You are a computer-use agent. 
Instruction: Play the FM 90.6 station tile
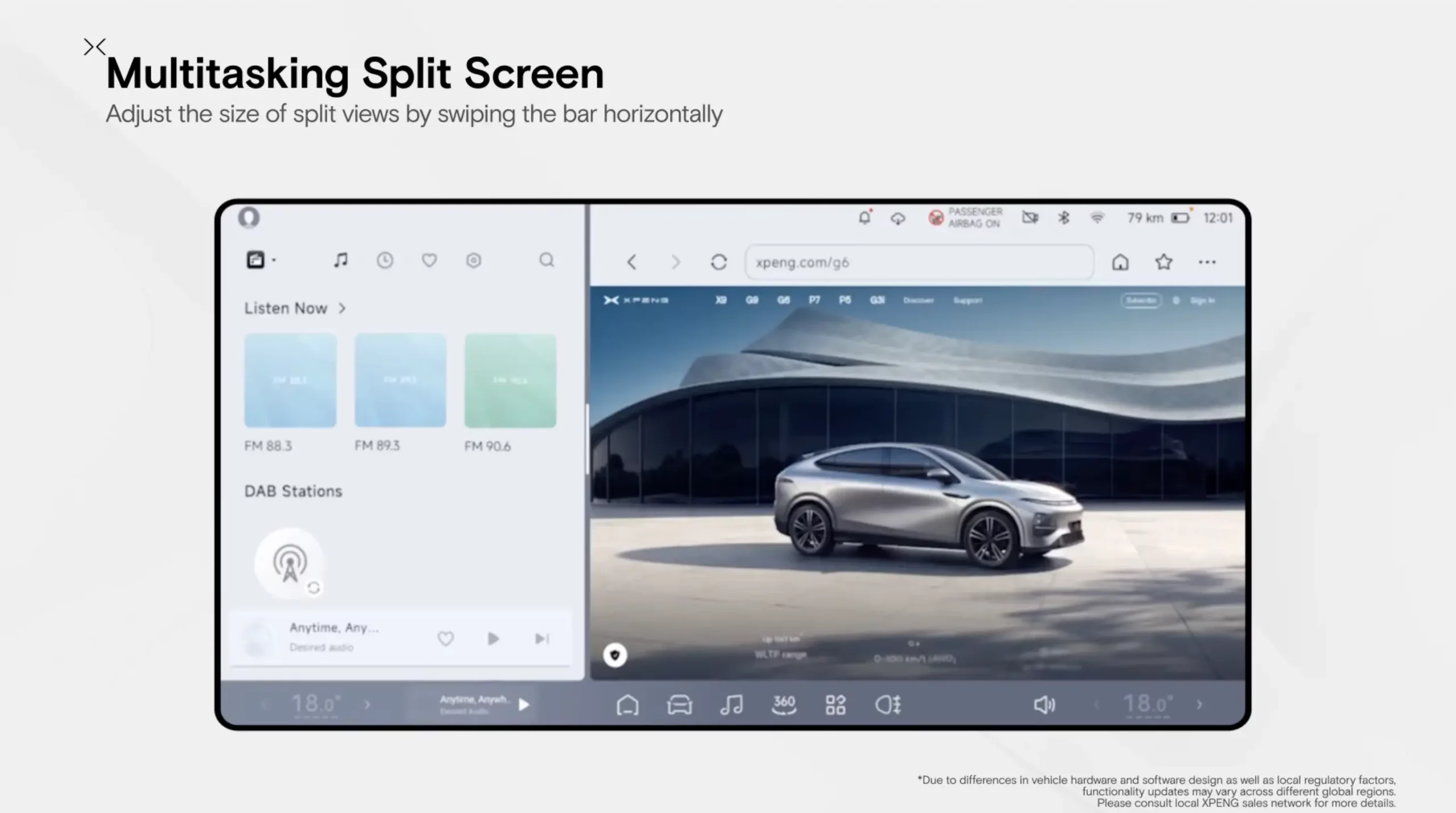510,381
